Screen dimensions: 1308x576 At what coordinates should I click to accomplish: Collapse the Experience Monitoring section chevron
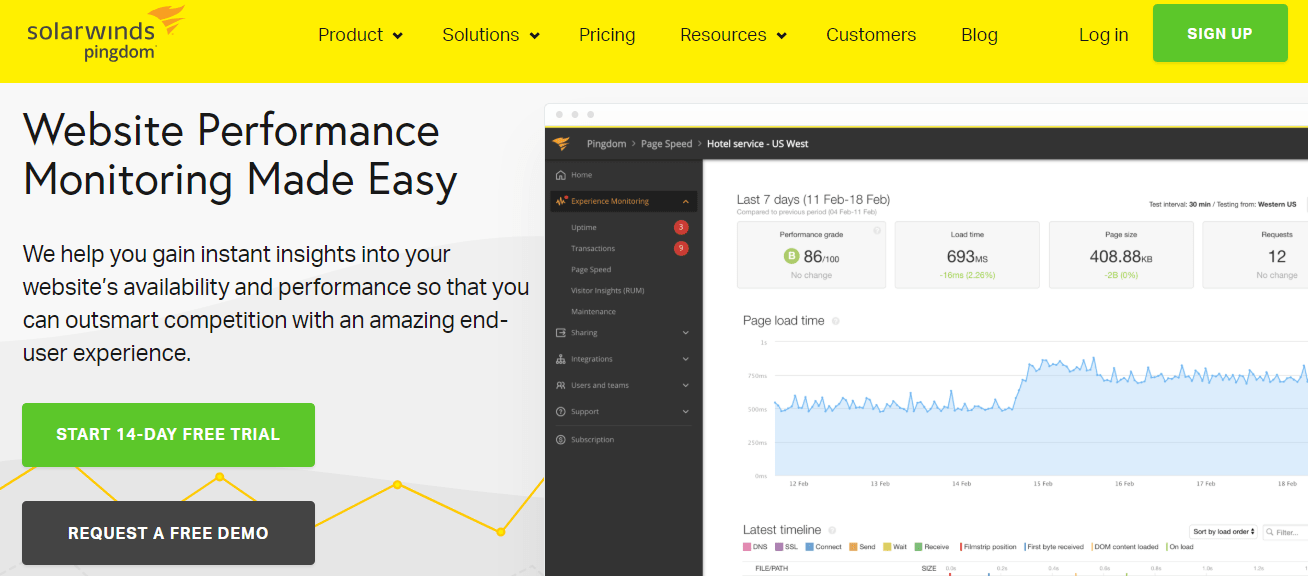(686, 201)
